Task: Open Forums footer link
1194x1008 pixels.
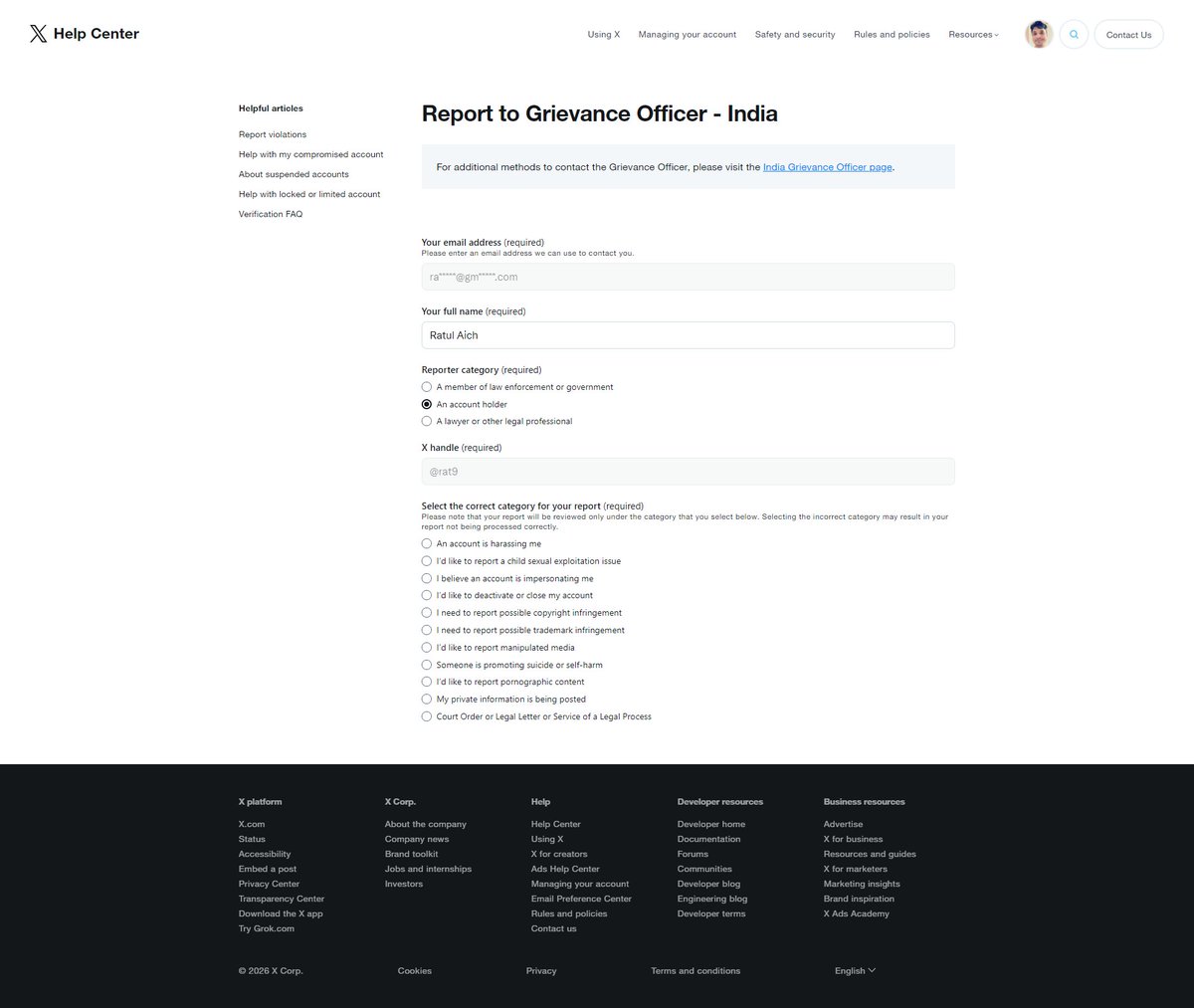Action: click(694, 854)
